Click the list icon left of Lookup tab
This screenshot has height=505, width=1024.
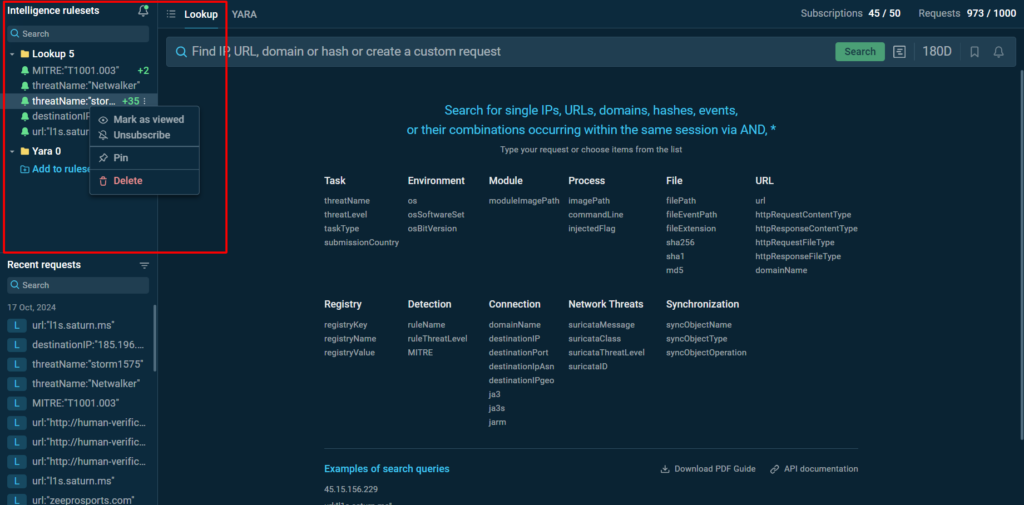coord(171,14)
